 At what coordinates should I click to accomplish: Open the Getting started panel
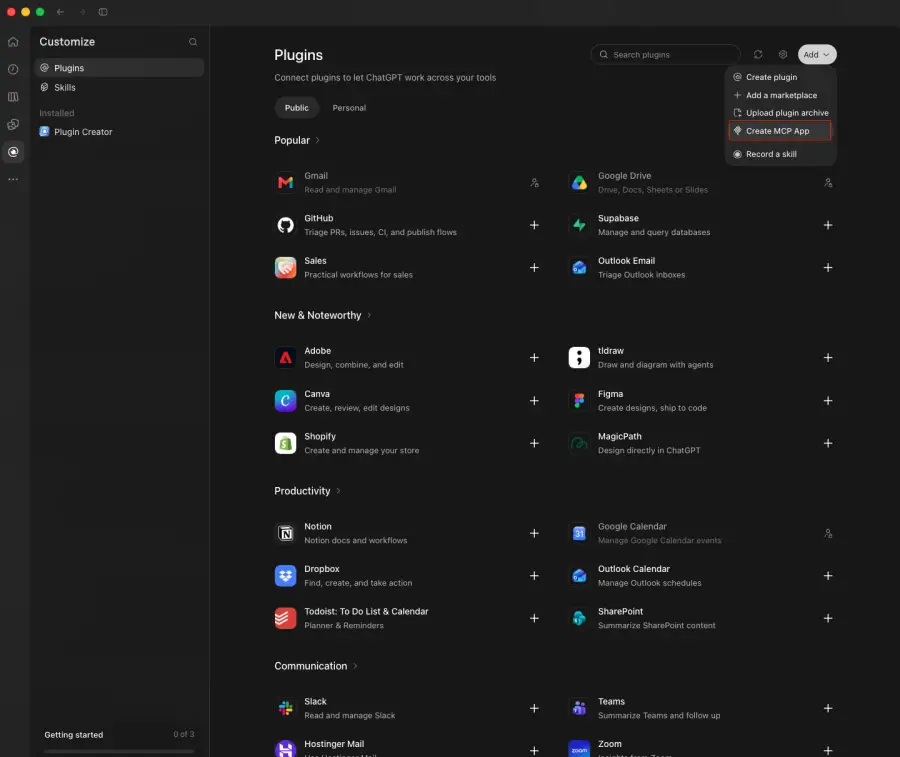(119, 735)
